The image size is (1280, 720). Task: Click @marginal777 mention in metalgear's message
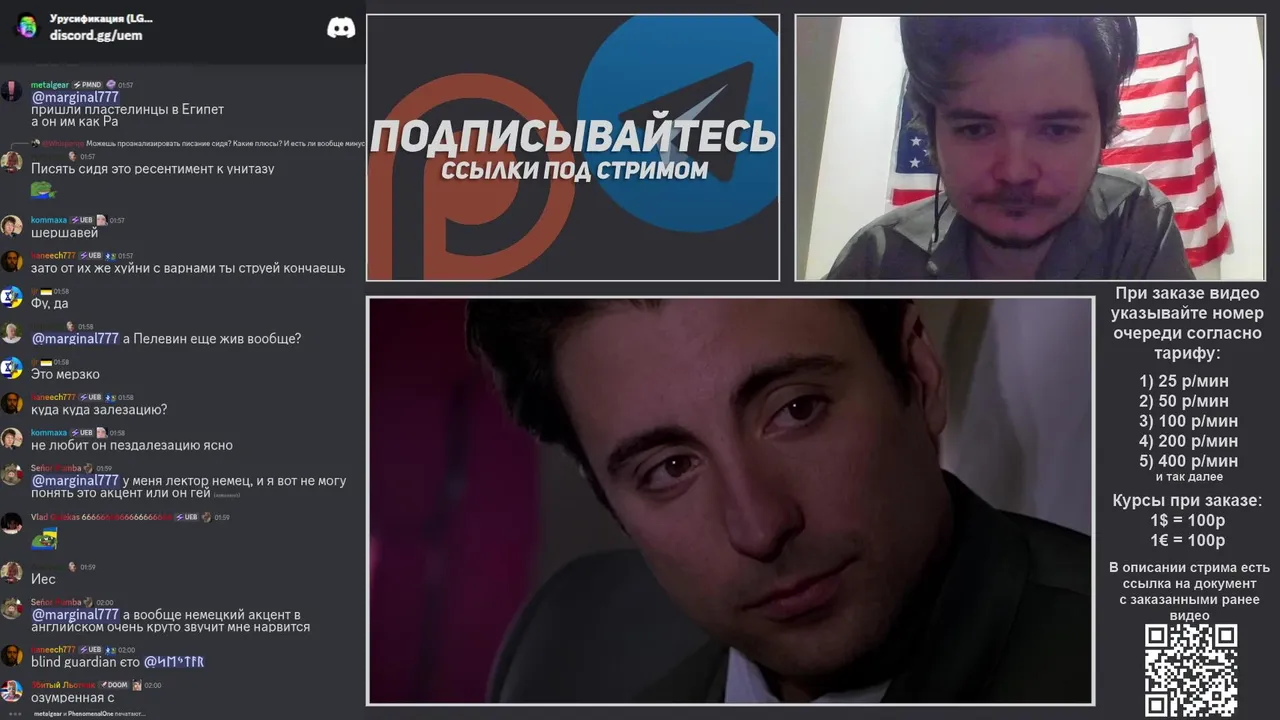coord(75,97)
